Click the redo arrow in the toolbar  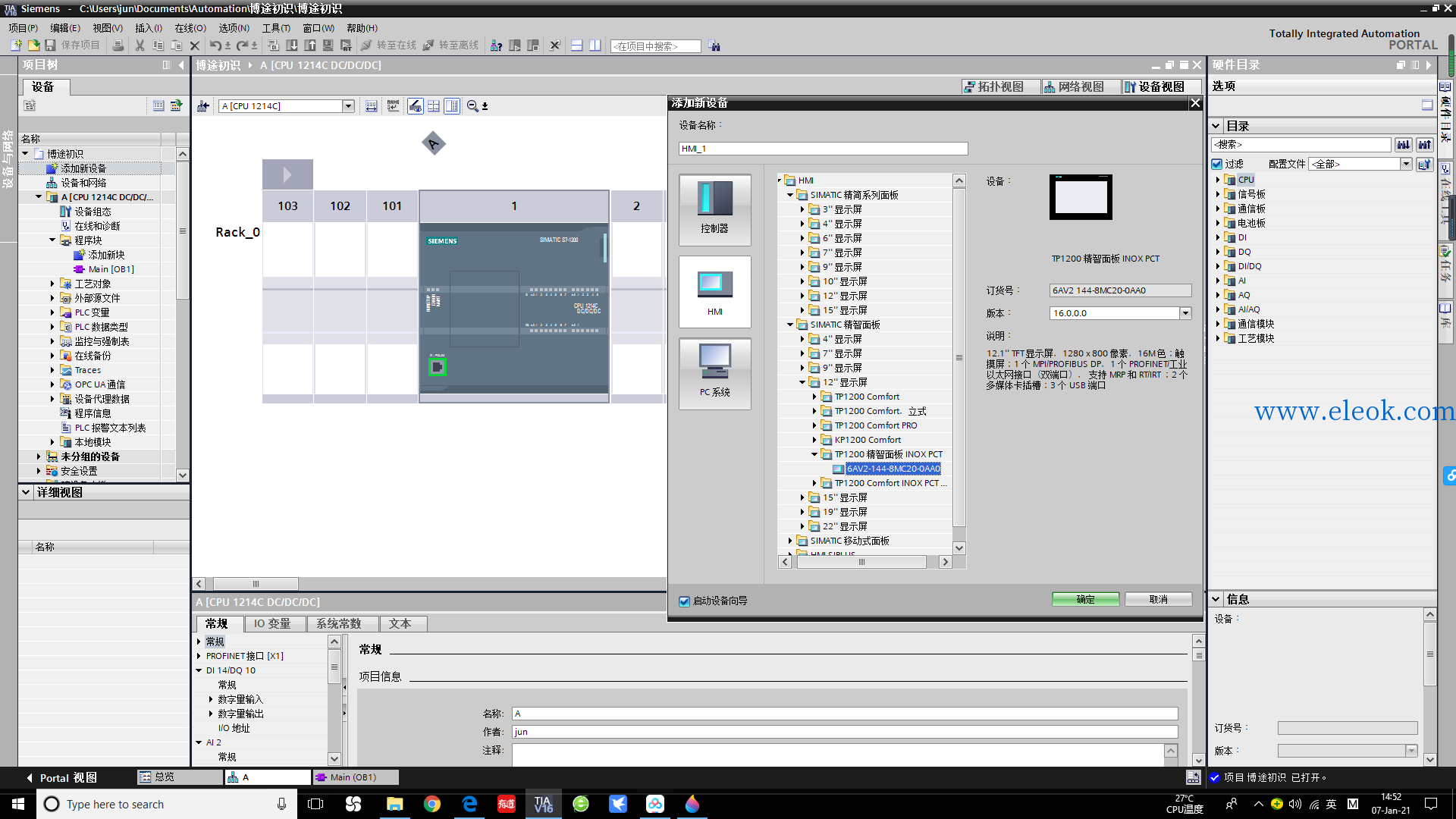click(243, 45)
